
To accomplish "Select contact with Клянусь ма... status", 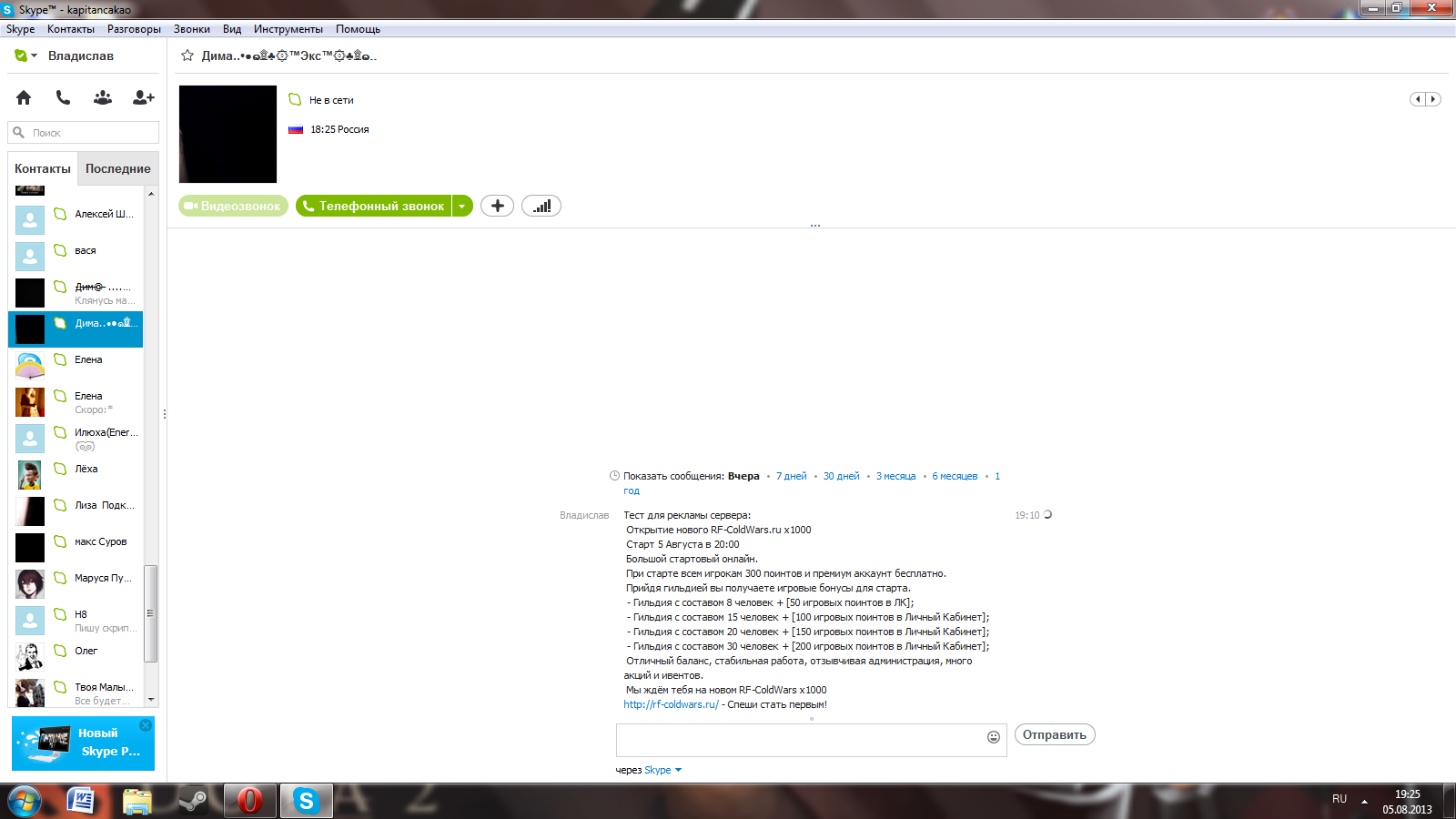I will [76, 293].
